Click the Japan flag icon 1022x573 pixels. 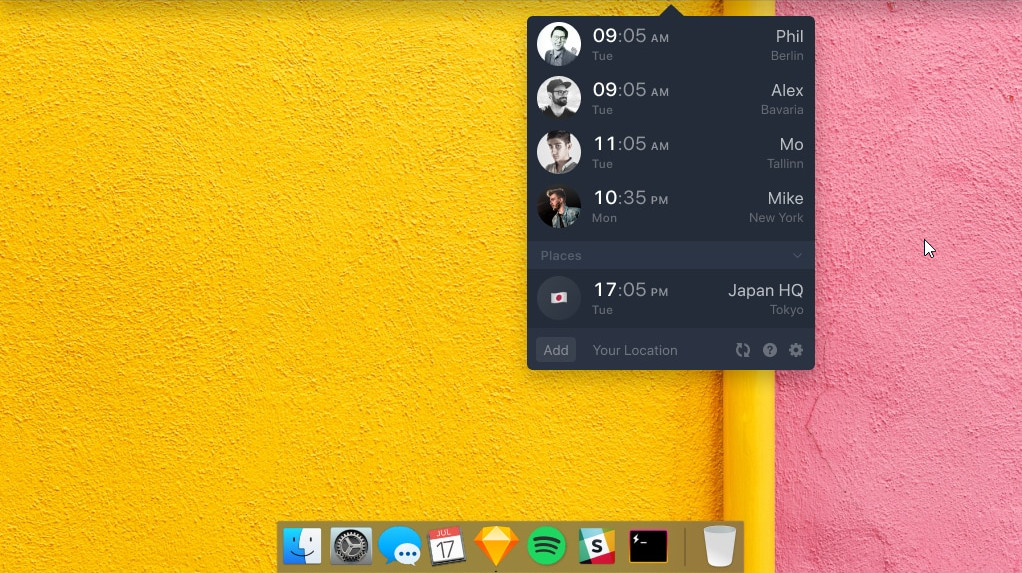coord(559,298)
